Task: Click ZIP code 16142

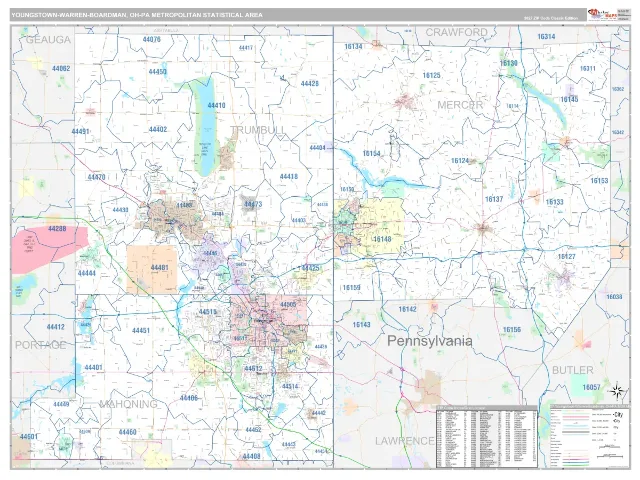Action: click(407, 309)
